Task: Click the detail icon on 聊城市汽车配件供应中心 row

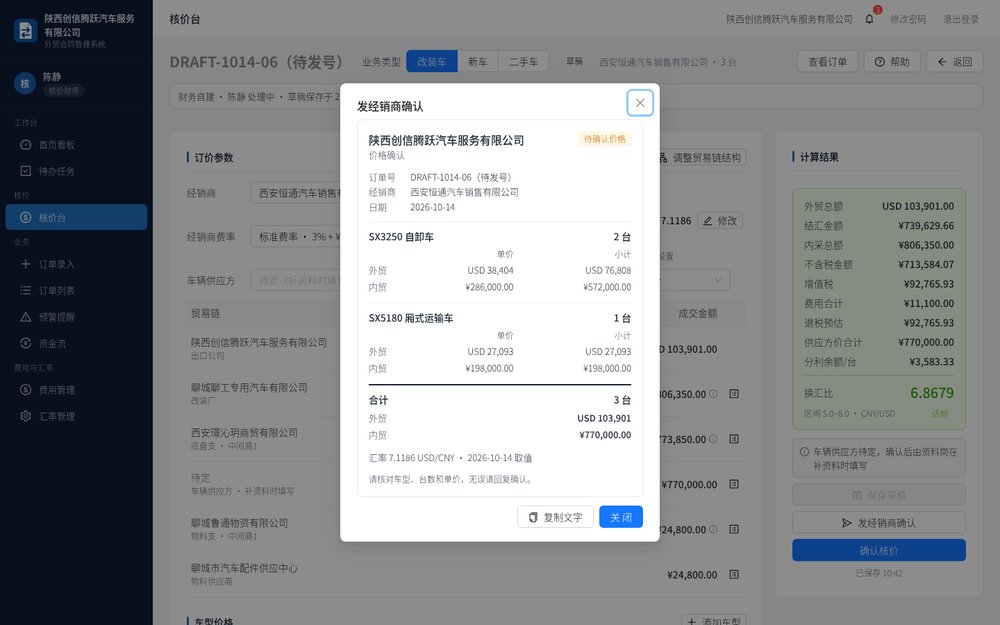Action: coord(734,575)
